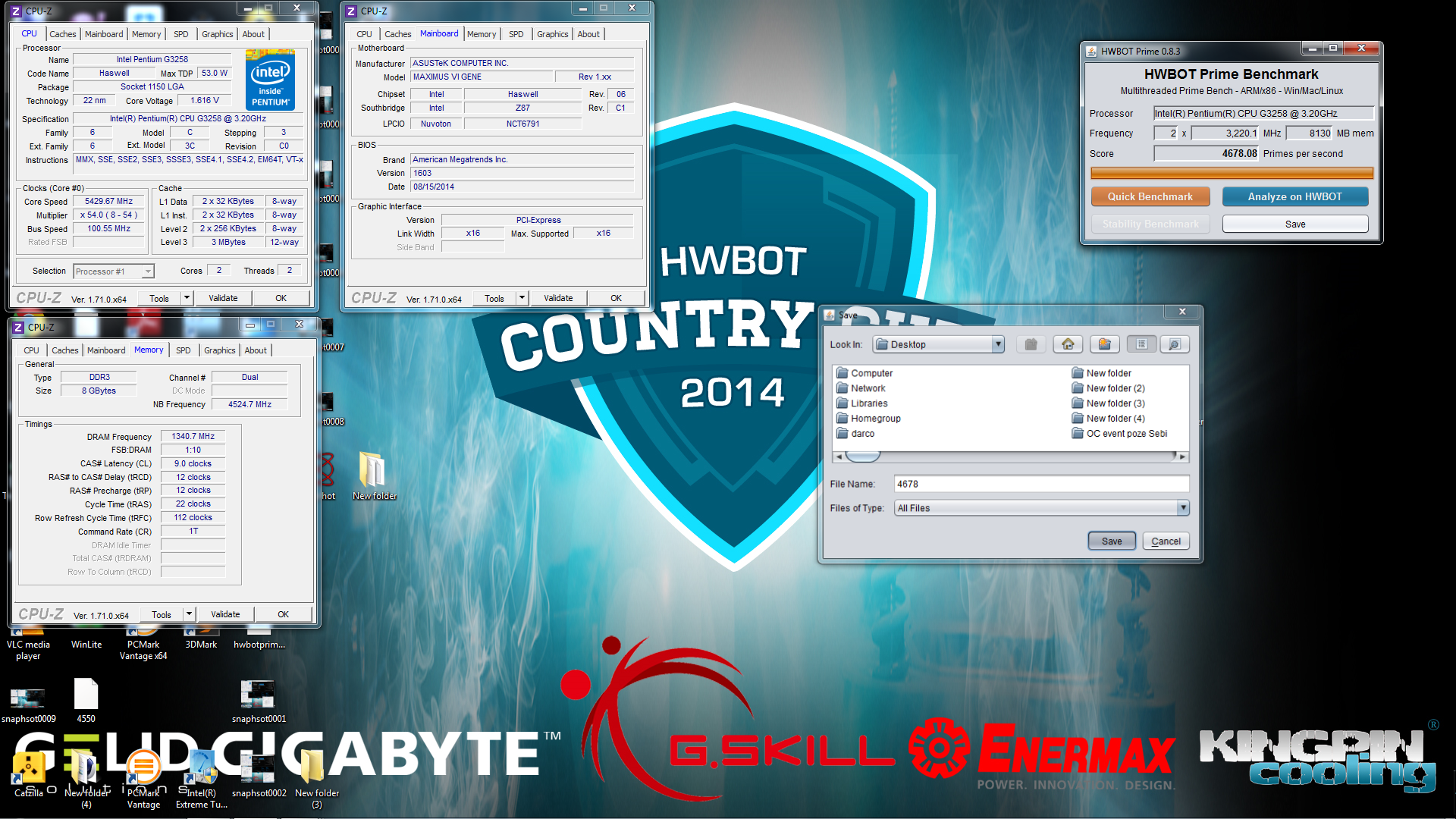Click Validate in CPU-Z Processor window
This screenshot has height=819, width=1456.
tap(223, 298)
